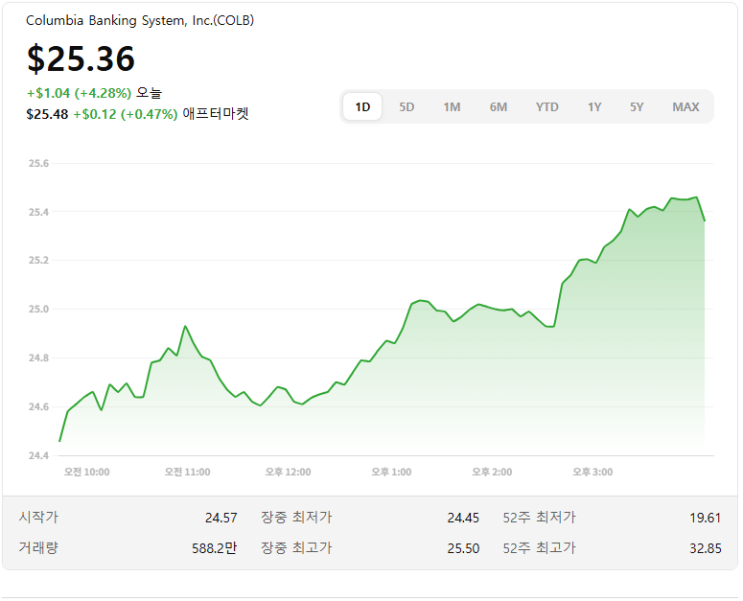
Task: Switch to the 1Y chart range
Action: click(595, 107)
